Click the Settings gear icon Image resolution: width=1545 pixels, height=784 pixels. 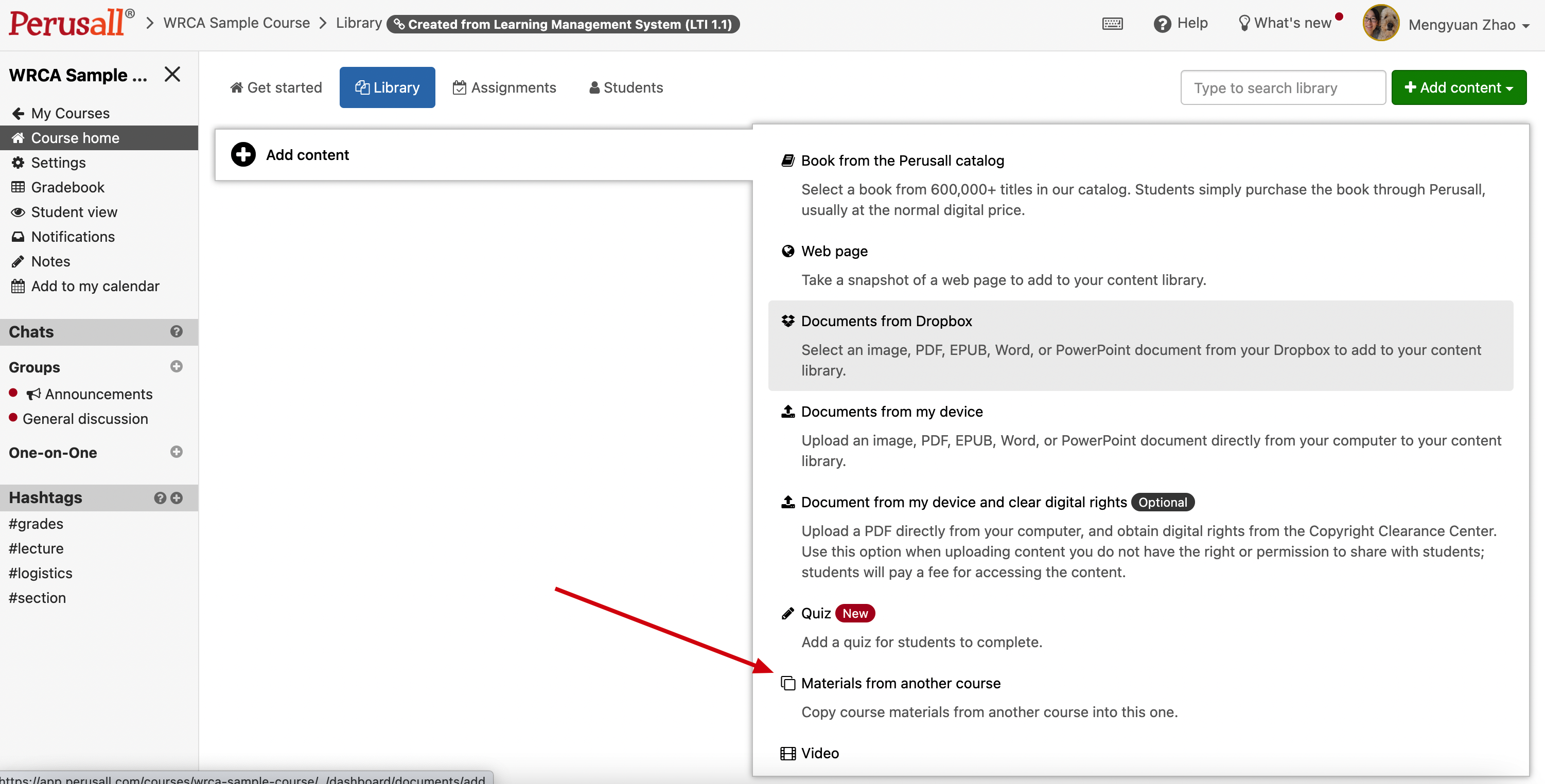[x=18, y=163]
